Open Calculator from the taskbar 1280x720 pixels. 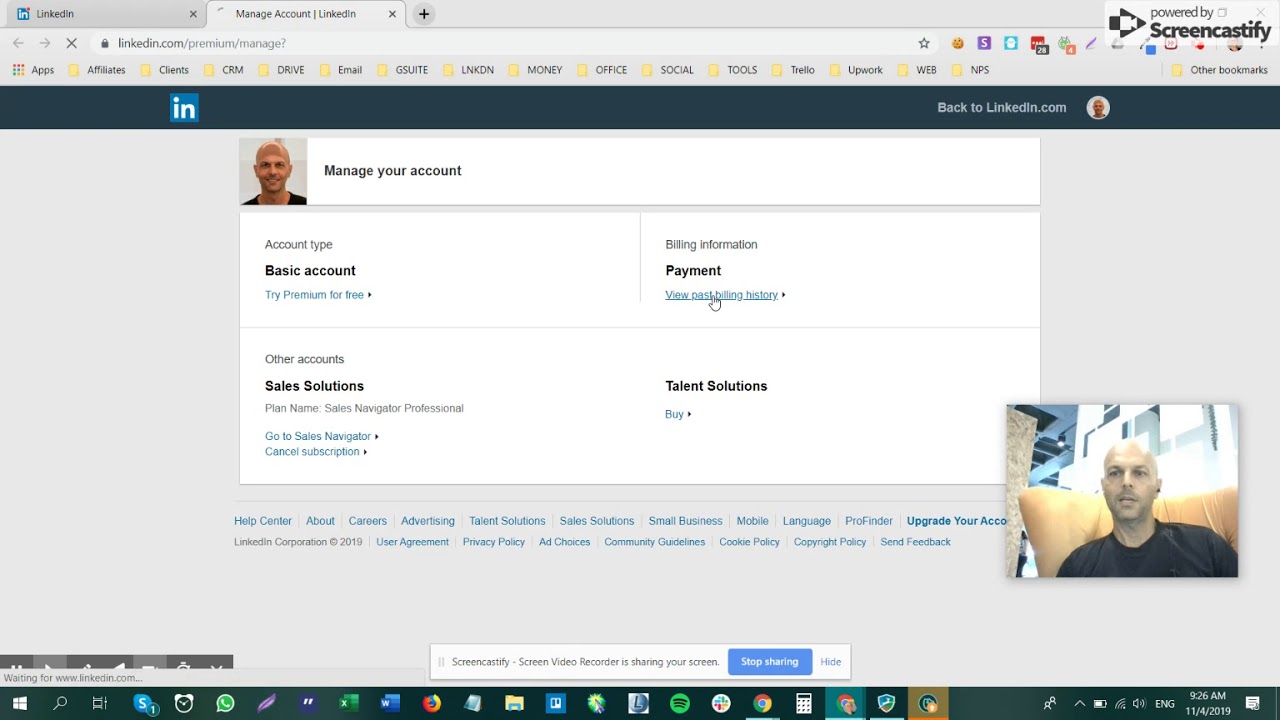[x=804, y=704]
